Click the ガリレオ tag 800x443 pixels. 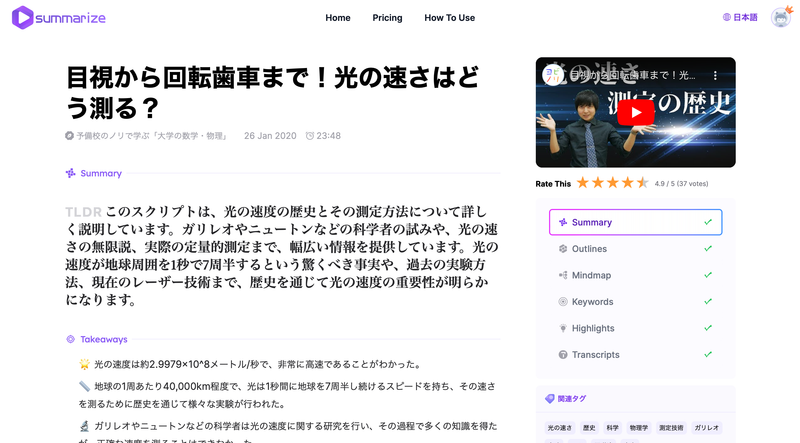click(x=707, y=428)
